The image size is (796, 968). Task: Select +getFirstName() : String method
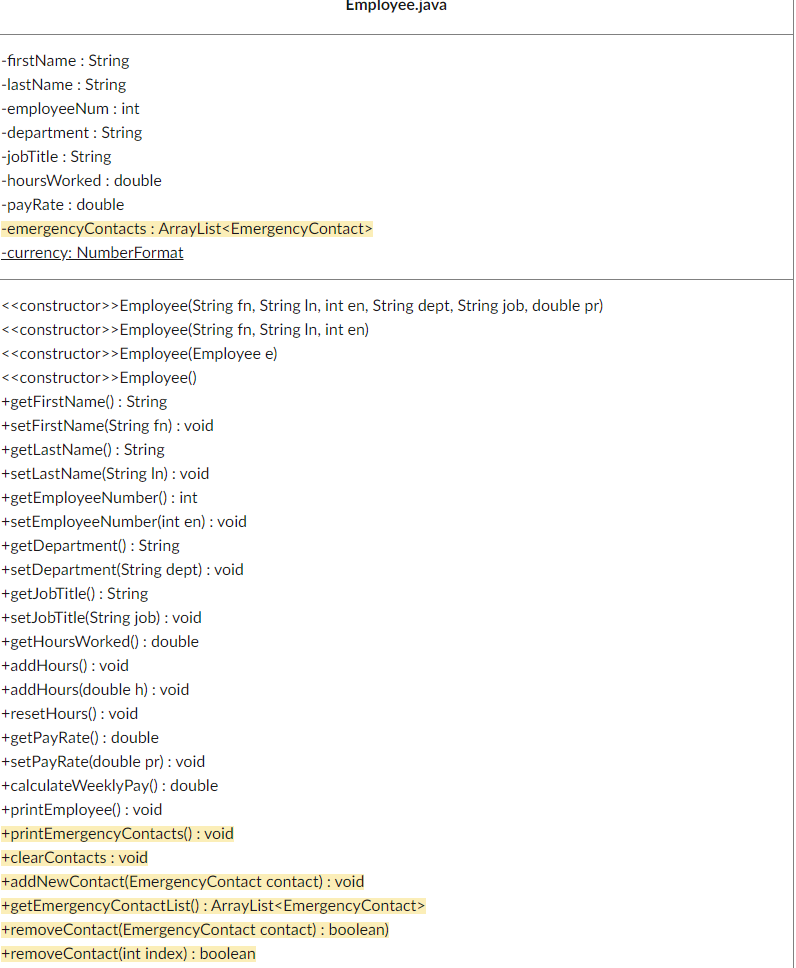tap(84, 402)
